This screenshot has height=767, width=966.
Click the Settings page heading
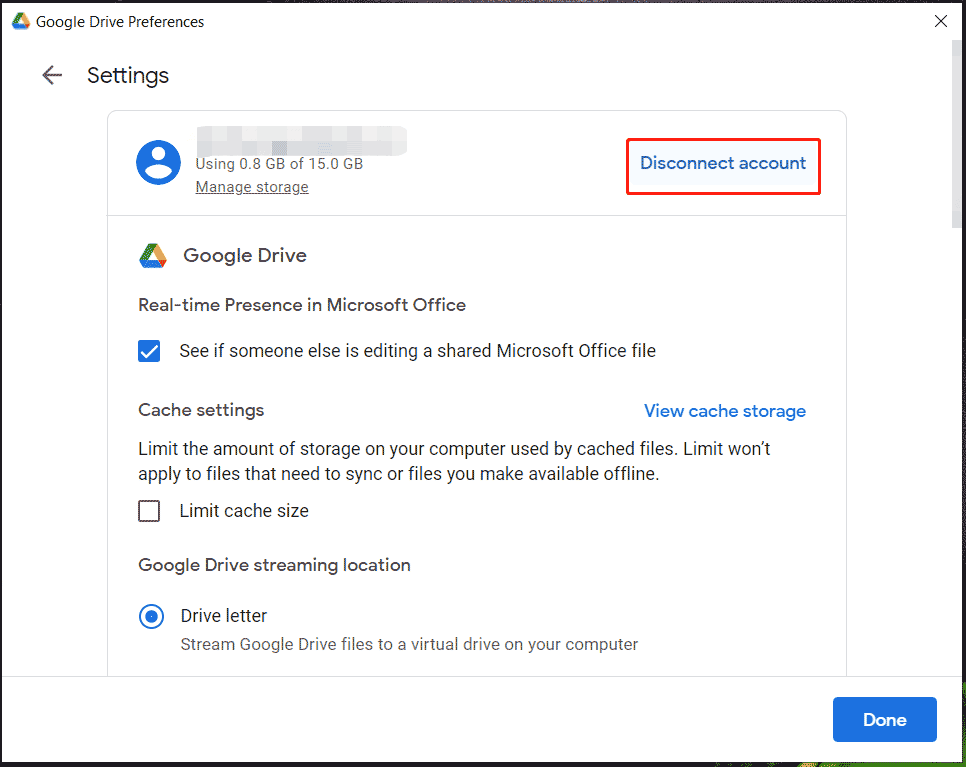pos(128,75)
